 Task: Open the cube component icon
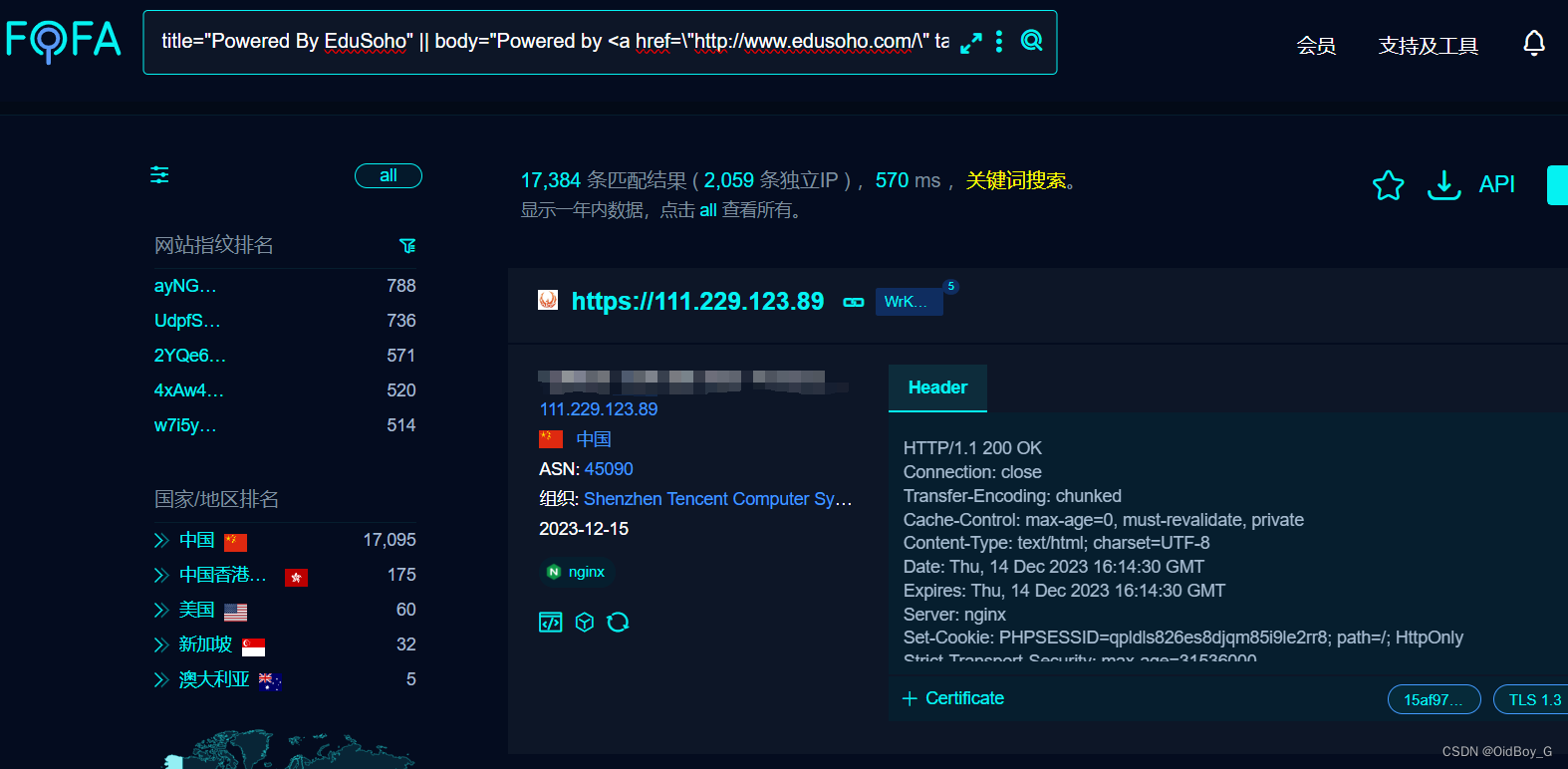click(585, 623)
